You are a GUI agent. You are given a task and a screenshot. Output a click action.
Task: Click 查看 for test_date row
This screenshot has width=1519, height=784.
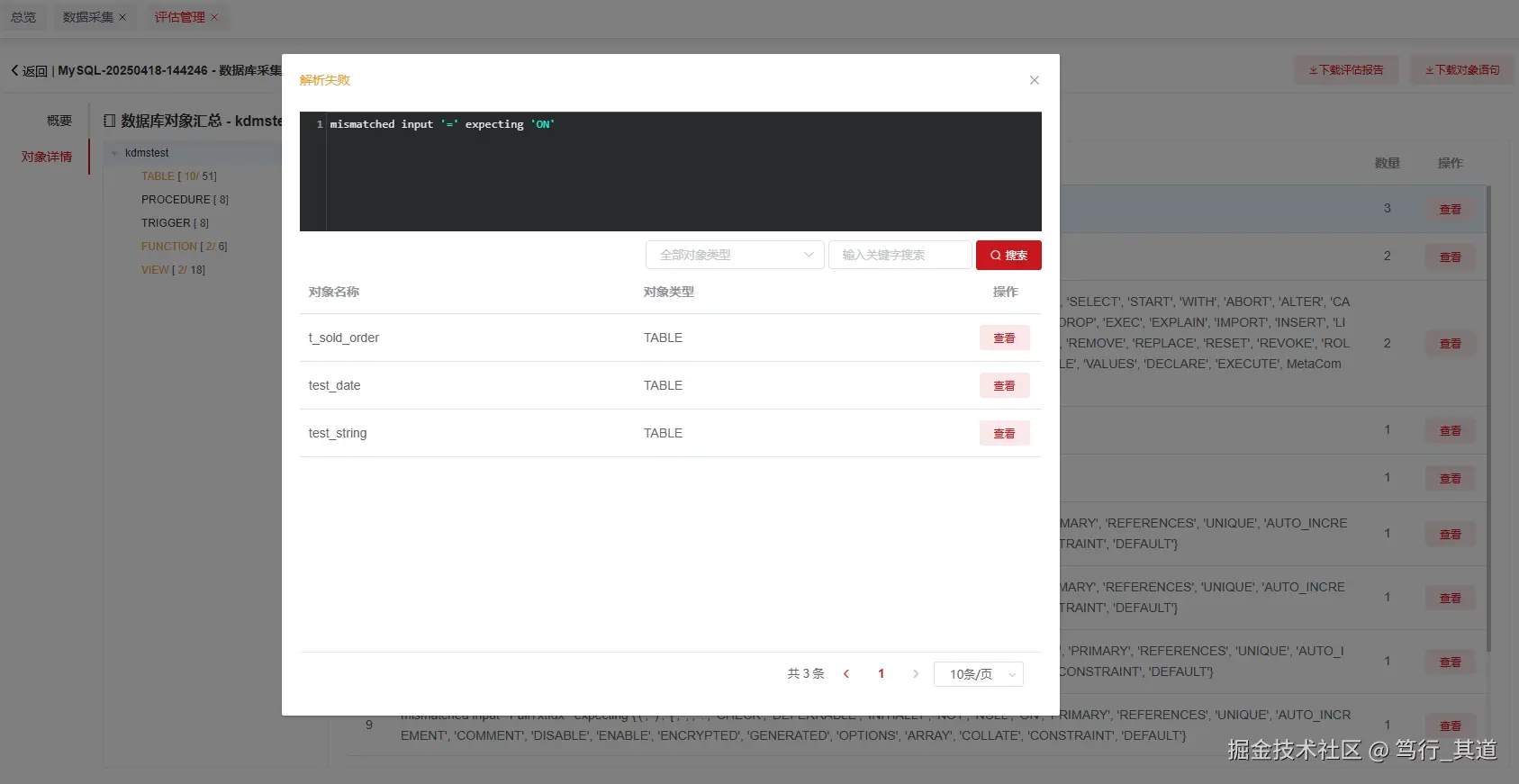coord(1004,385)
